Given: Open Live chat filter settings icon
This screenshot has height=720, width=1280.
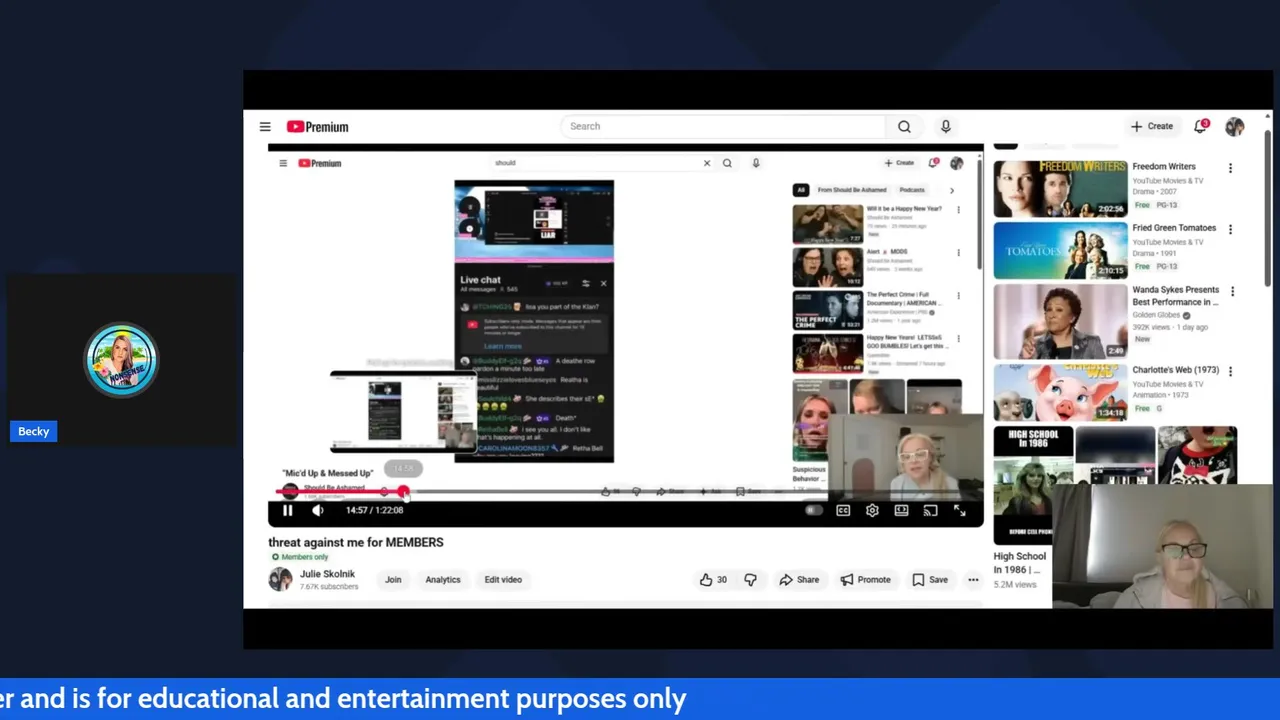Looking at the screenshot, I should [x=586, y=284].
